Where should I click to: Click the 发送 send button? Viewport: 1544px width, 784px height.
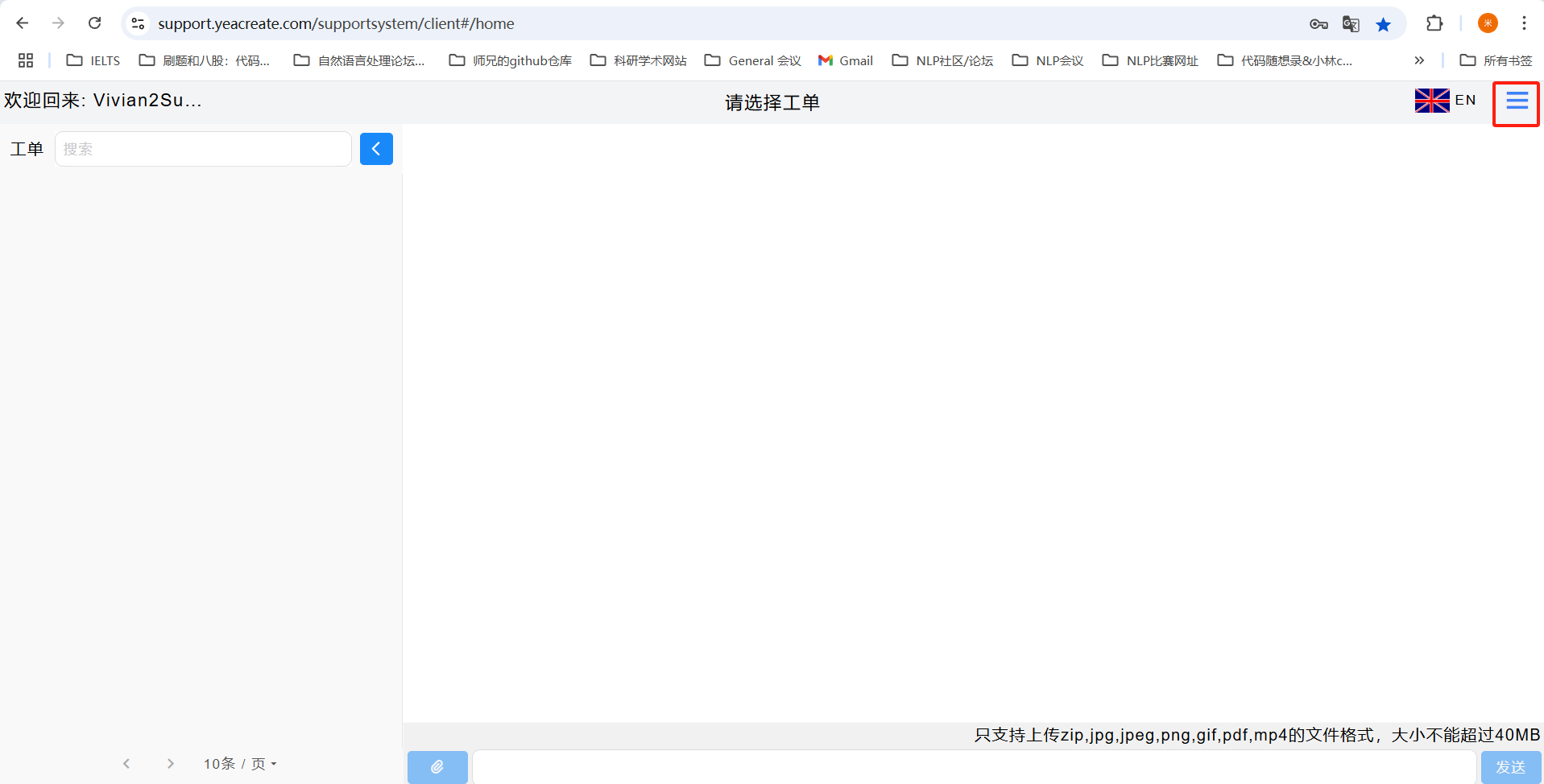pyautogui.click(x=1510, y=766)
